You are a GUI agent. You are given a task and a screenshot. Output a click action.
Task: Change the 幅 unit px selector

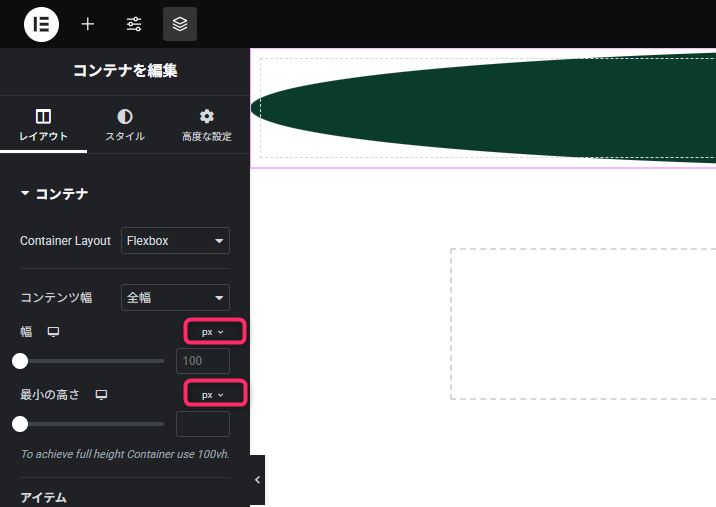213,332
